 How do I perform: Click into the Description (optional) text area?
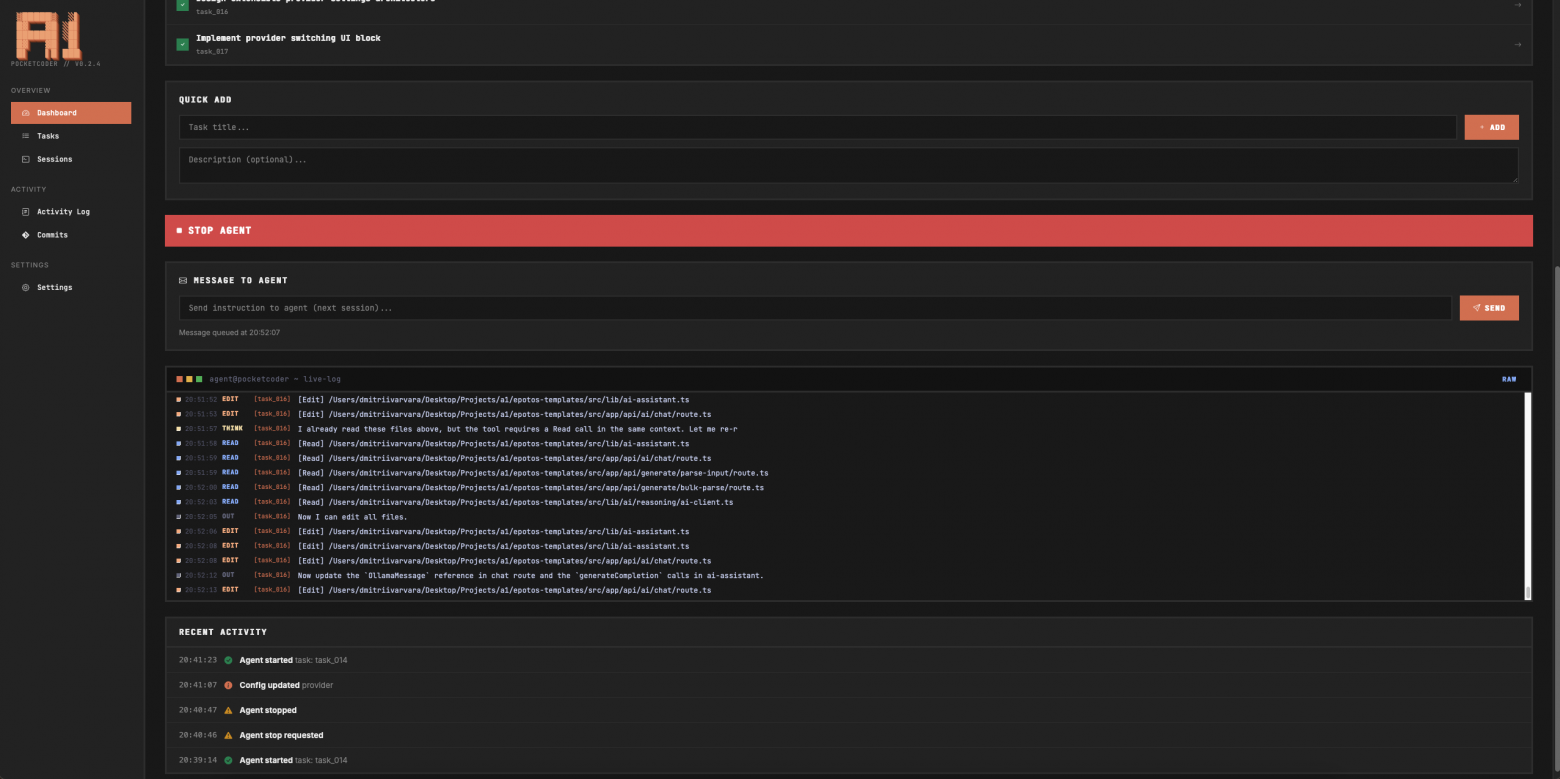click(x=848, y=165)
